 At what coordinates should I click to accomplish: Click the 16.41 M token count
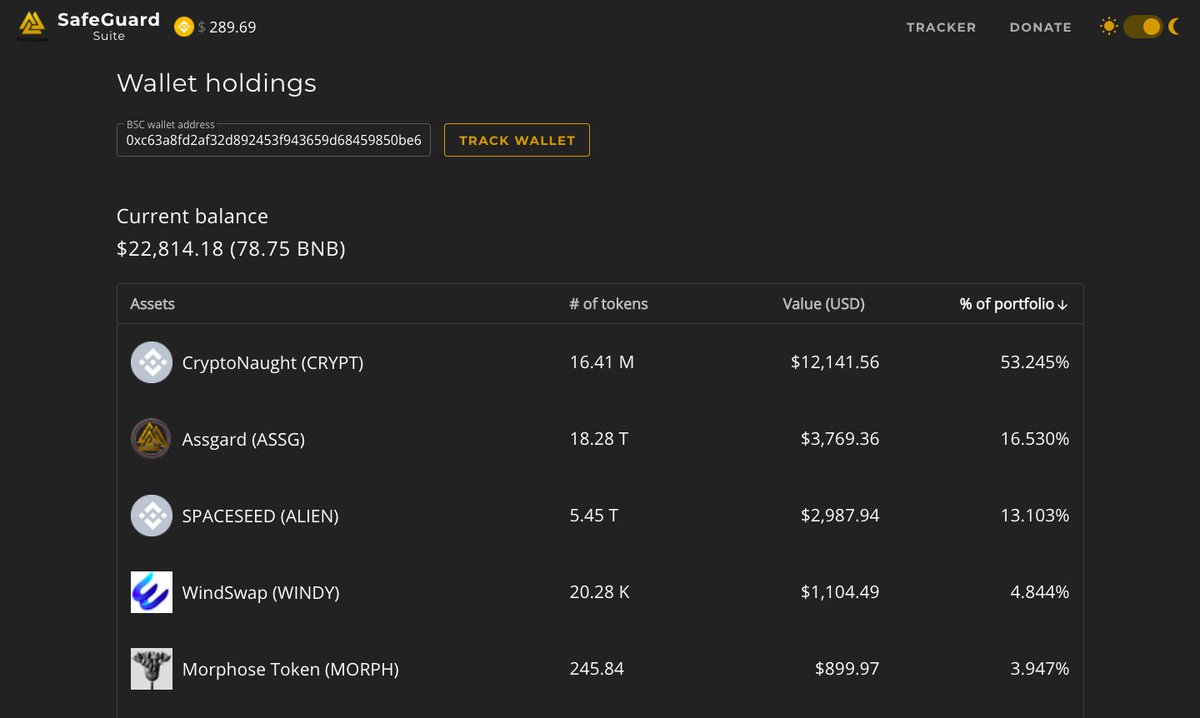click(602, 362)
